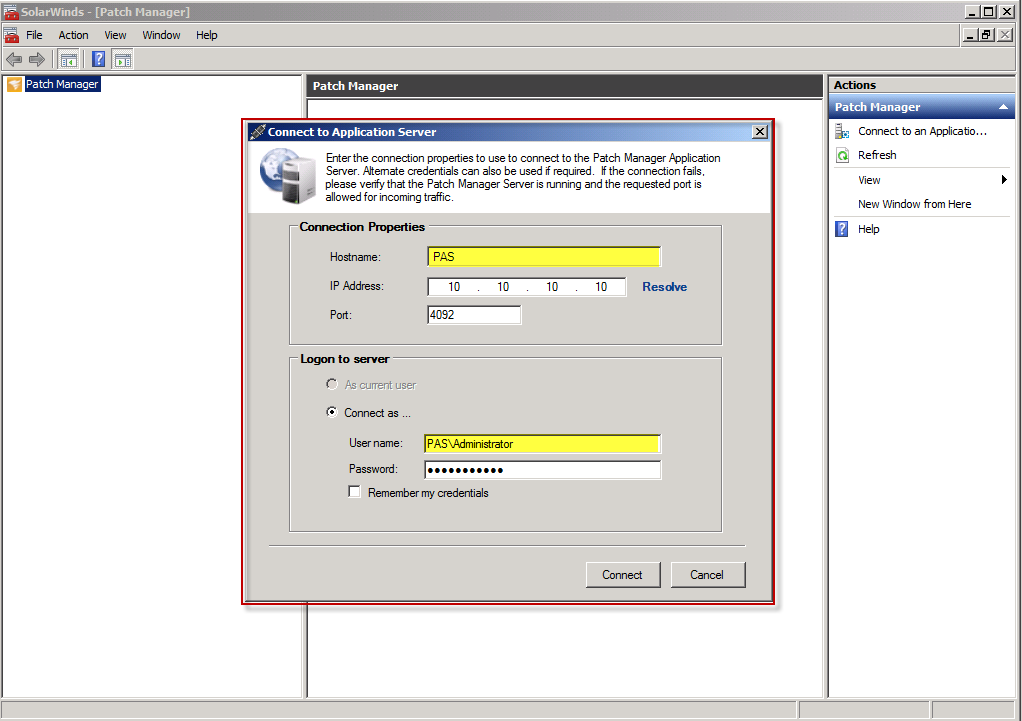Maximize the SolarWinds main window
Image resolution: width=1022 pixels, height=721 pixels.
[989, 12]
